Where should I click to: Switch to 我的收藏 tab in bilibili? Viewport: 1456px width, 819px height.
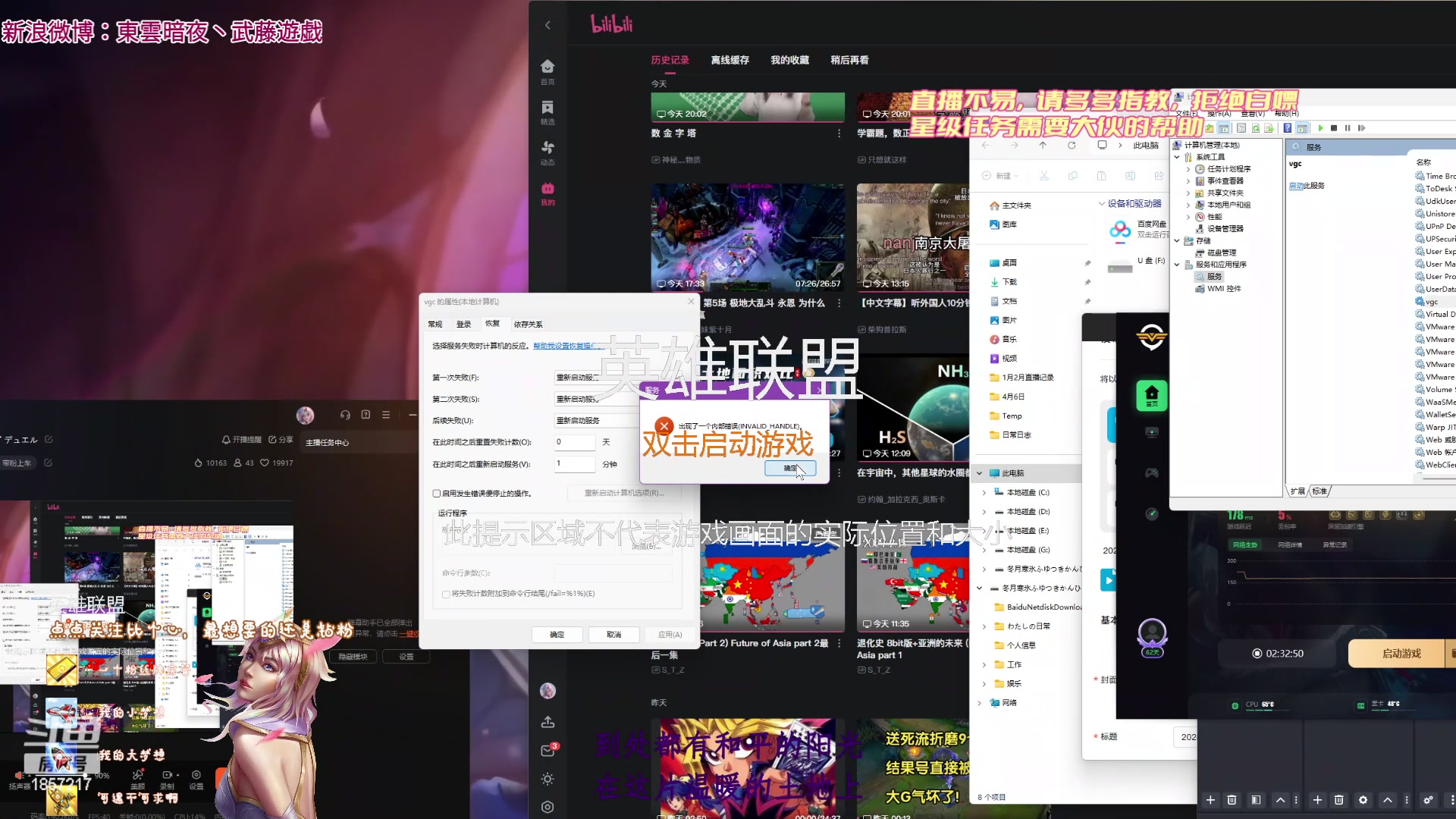pyautogui.click(x=789, y=60)
